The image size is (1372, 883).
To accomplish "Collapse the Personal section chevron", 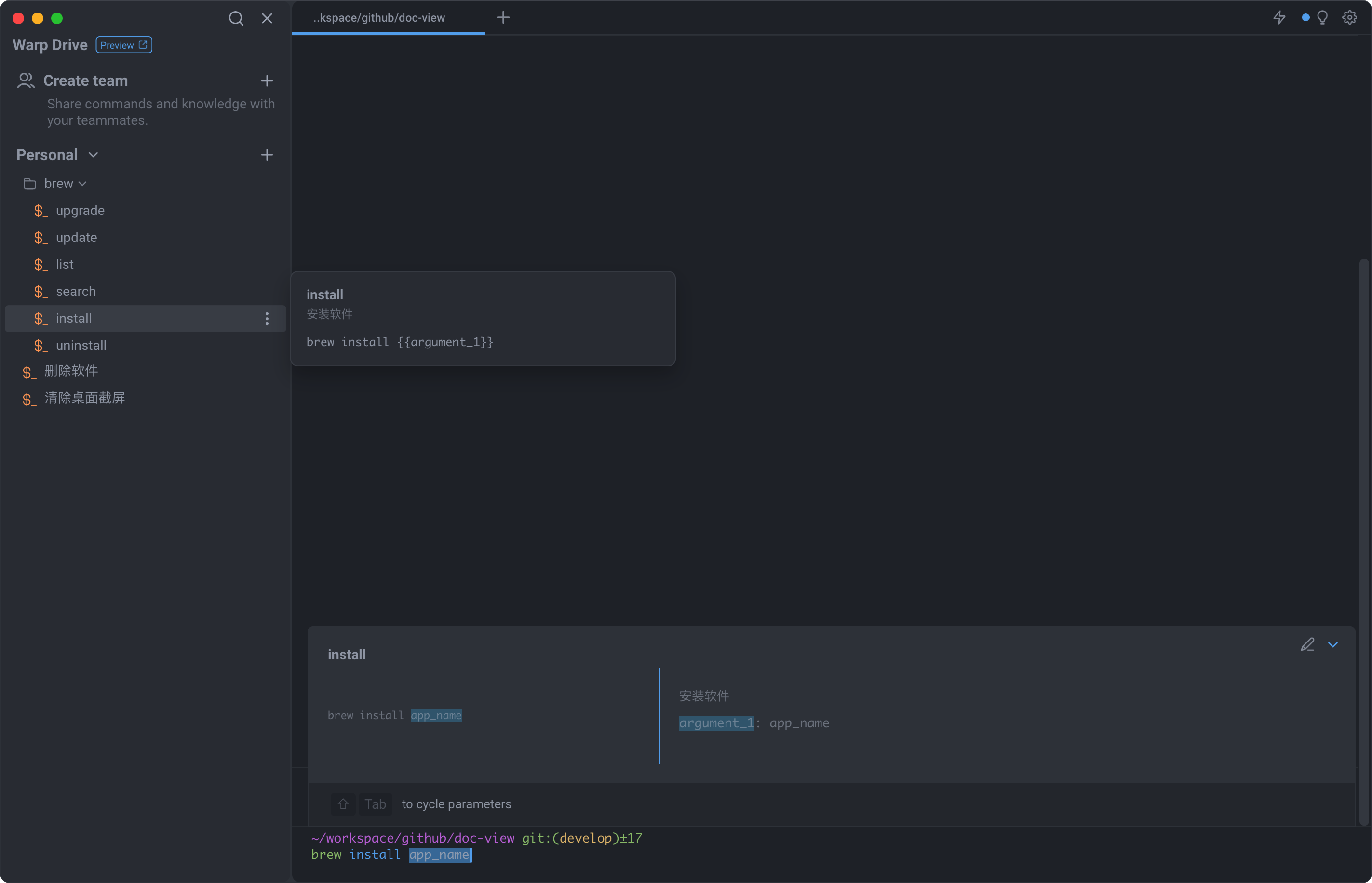I will point(94,155).
